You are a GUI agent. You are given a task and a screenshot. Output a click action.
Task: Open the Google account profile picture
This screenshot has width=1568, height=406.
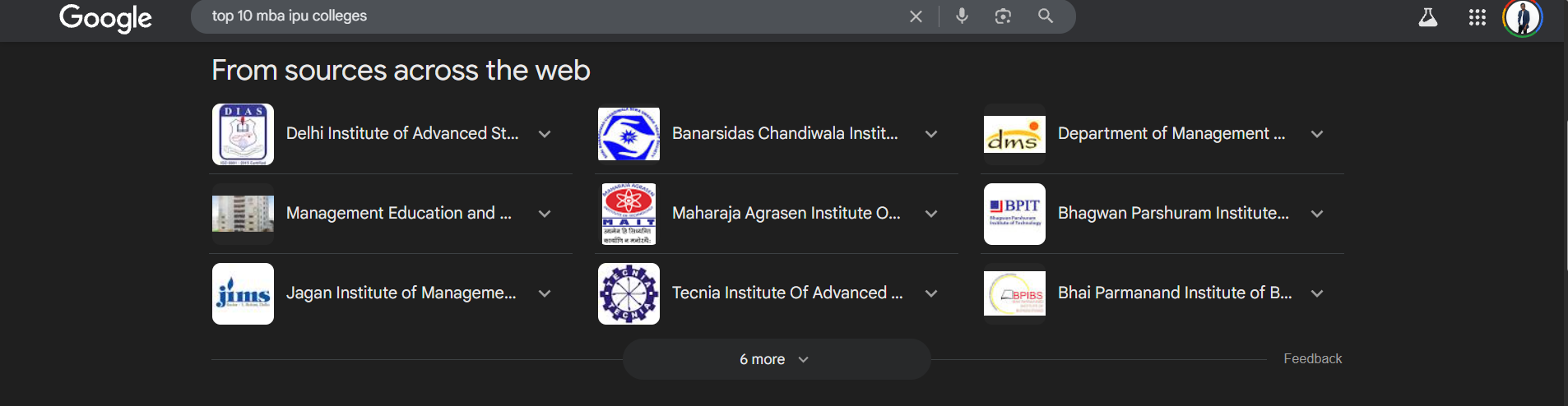click(x=1523, y=17)
